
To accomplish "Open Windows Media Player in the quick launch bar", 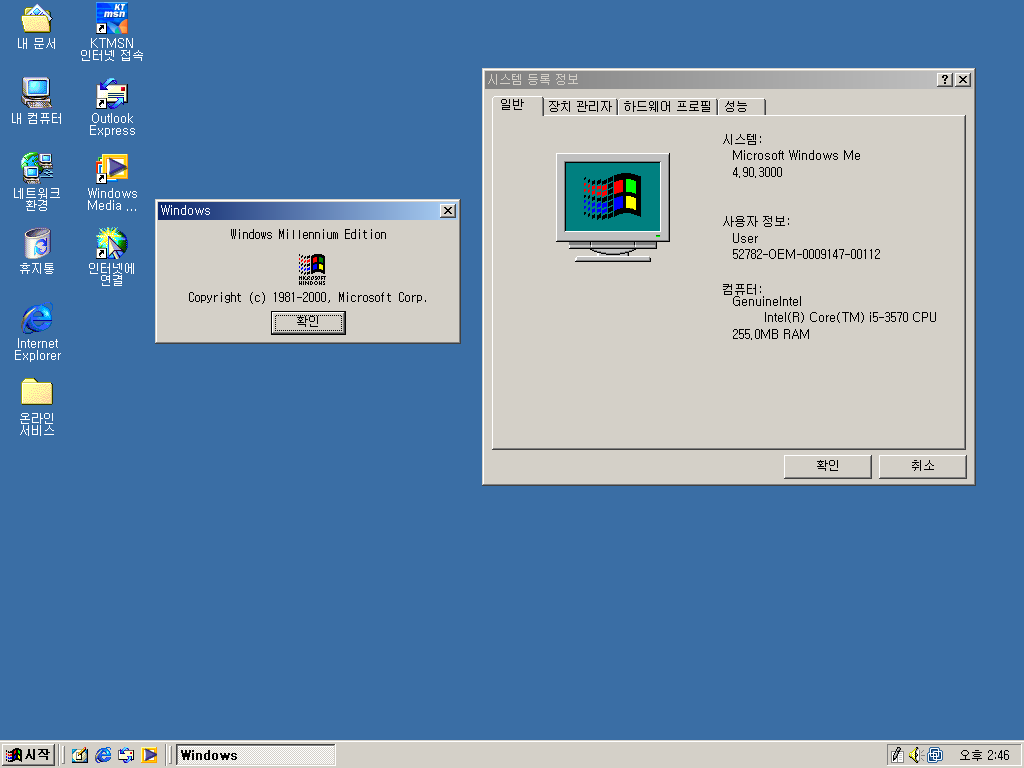I will click(150, 755).
